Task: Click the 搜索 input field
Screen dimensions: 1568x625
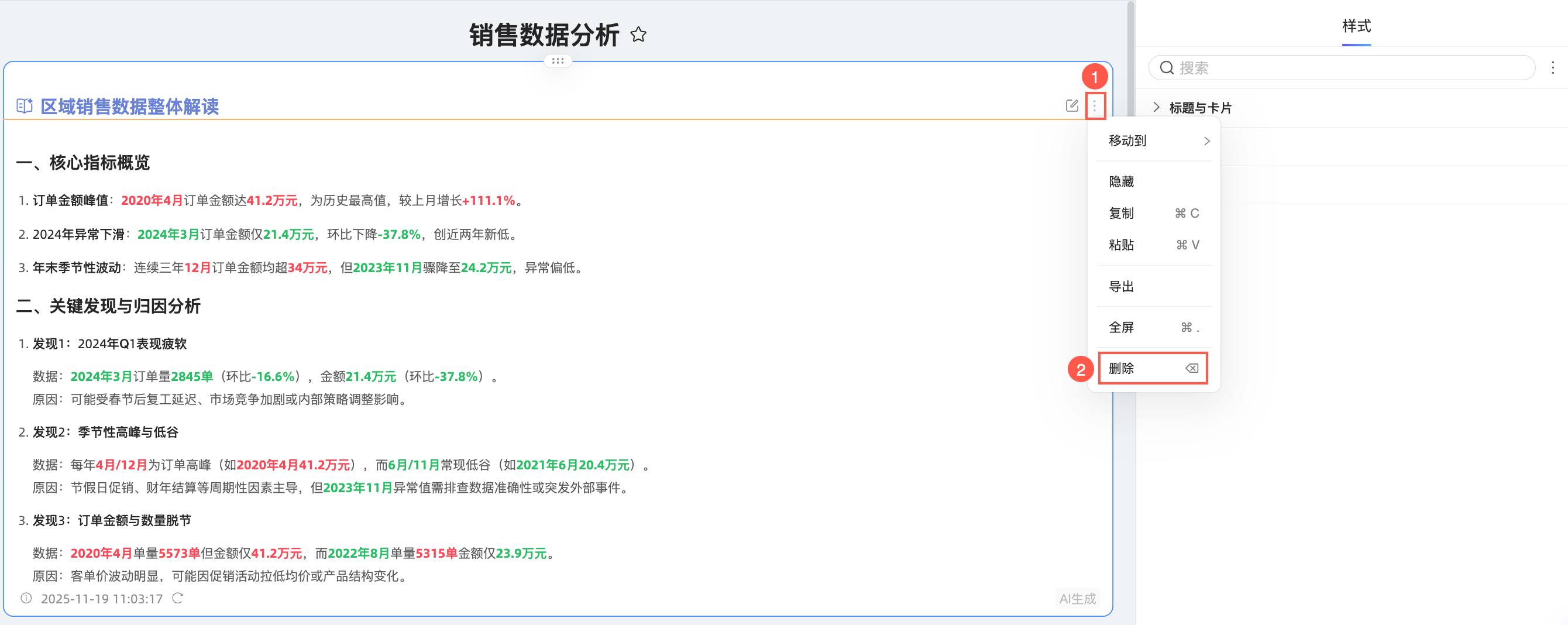Action: coord(1342,67)
